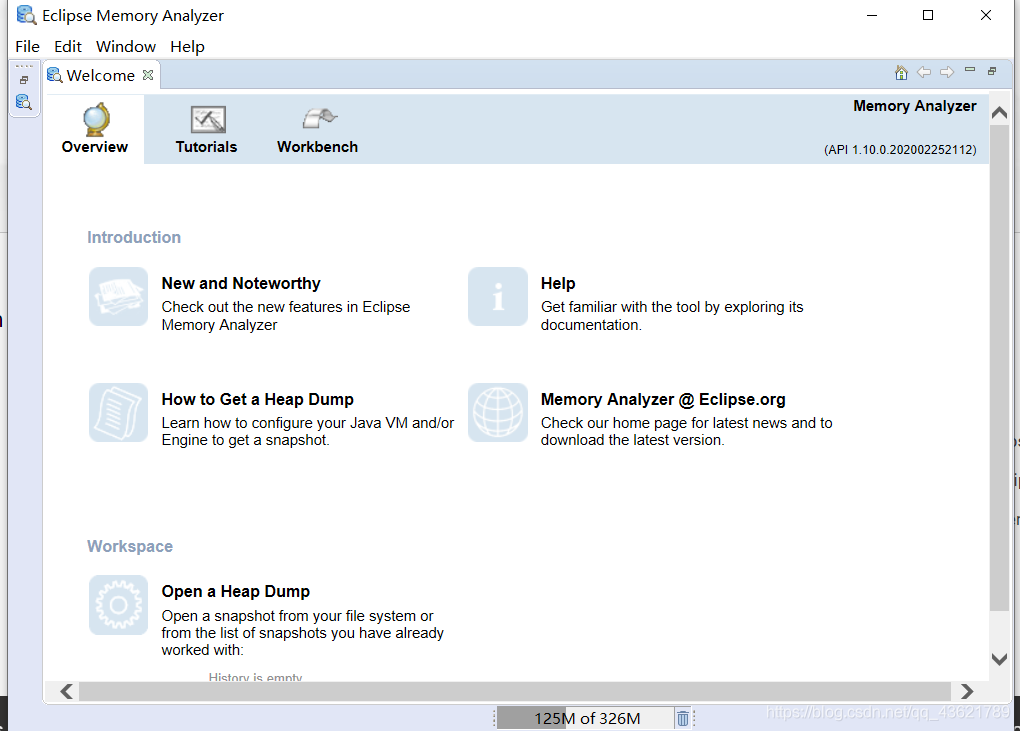1020x731 pixels.
Task: Open the File menu
Action: 27,47
